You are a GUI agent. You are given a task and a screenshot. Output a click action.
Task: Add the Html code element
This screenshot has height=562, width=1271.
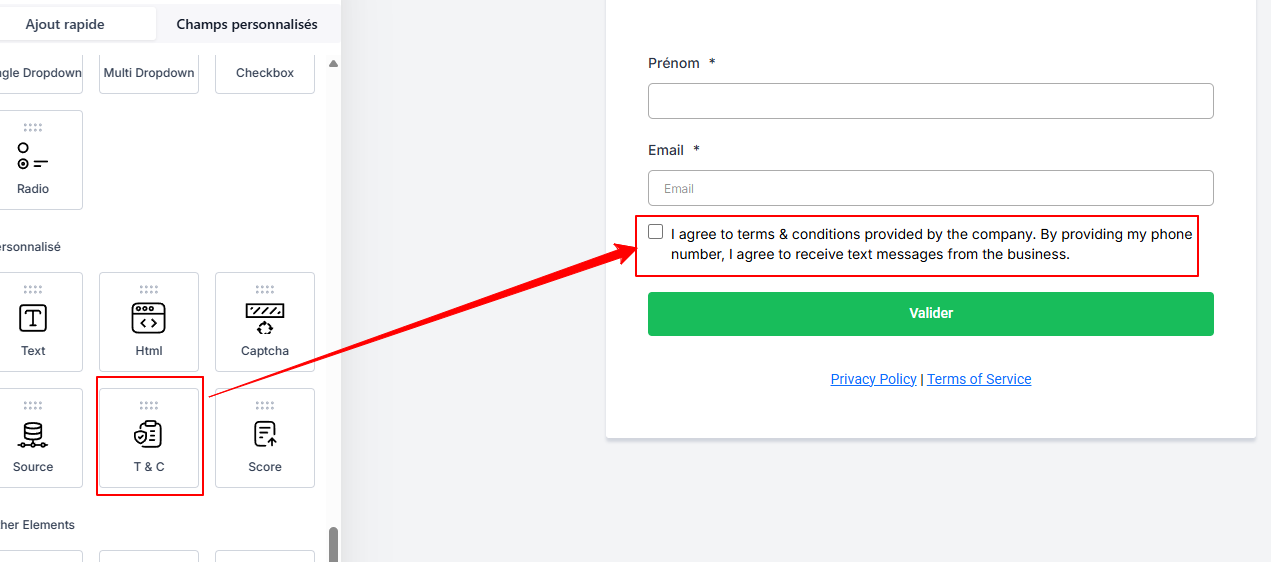(x=149, y=322)
